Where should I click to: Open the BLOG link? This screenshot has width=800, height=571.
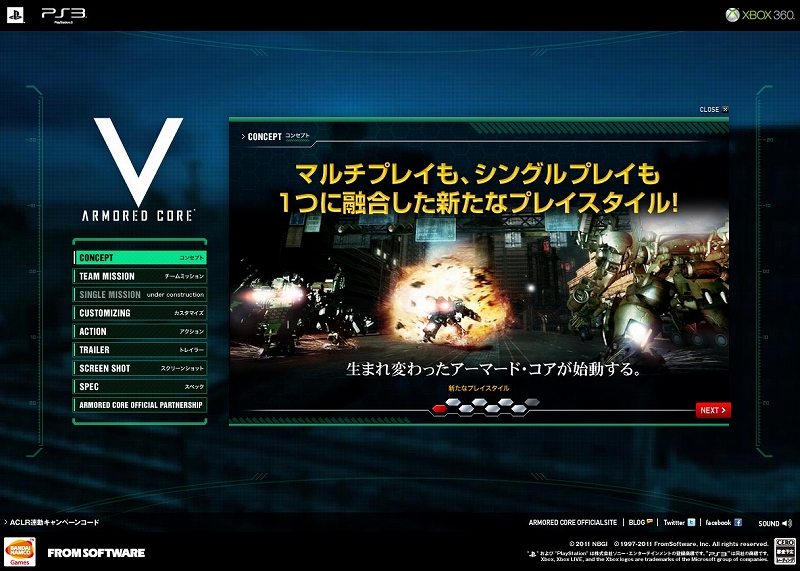pos(636,523)
